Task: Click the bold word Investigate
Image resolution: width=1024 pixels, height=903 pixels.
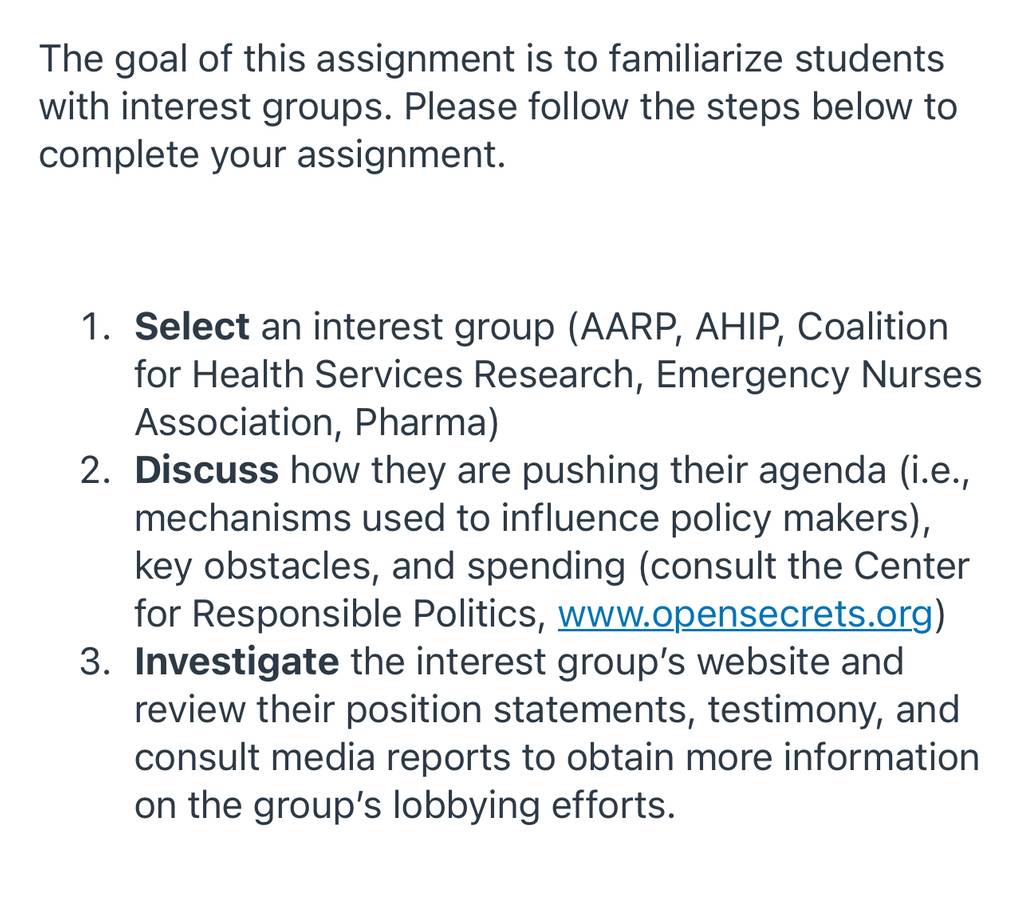Action: [236, 662]
